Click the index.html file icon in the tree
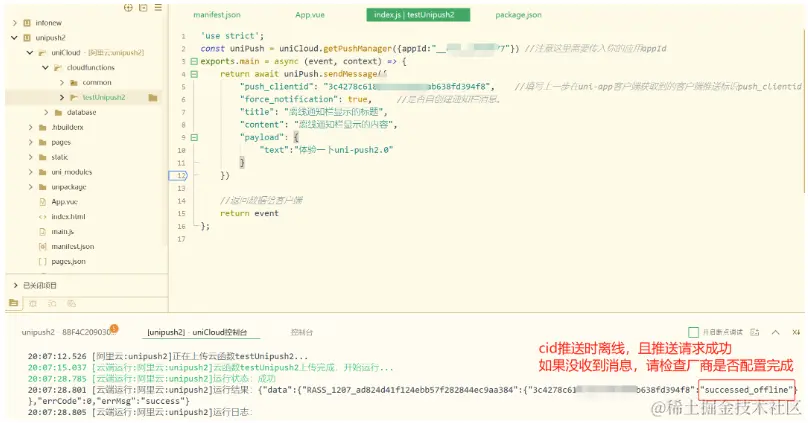808x423 pixels. click(43, 217)
